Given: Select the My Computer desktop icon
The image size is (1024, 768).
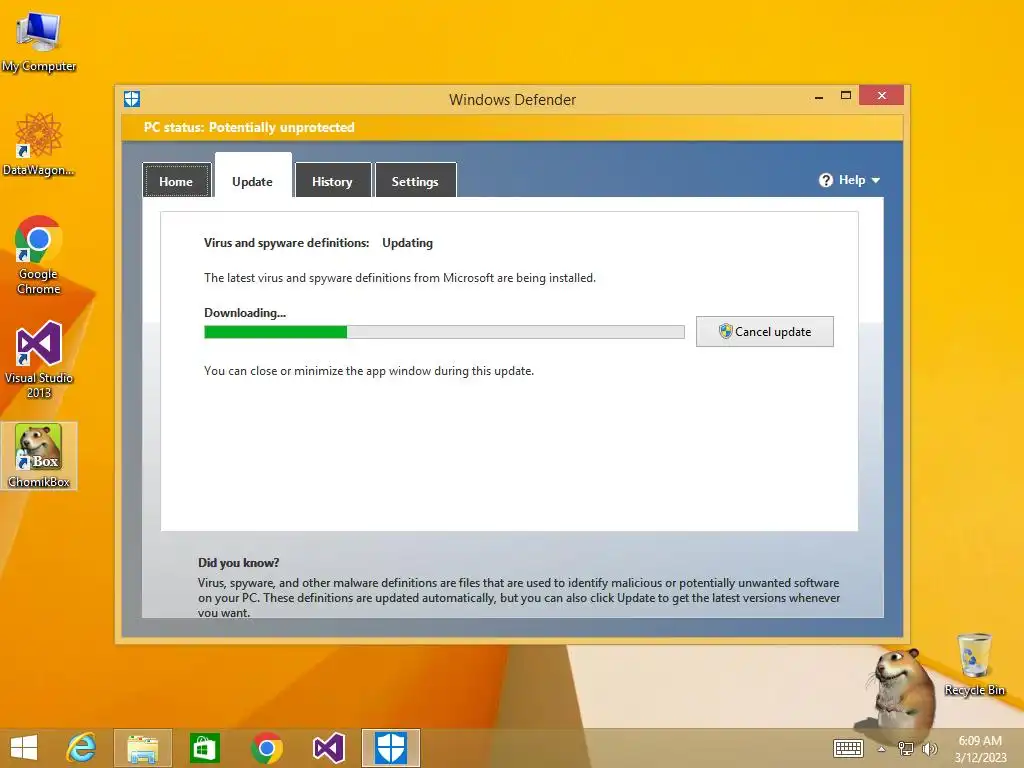Looking at the screenshot, I should (x=39, y=40).
